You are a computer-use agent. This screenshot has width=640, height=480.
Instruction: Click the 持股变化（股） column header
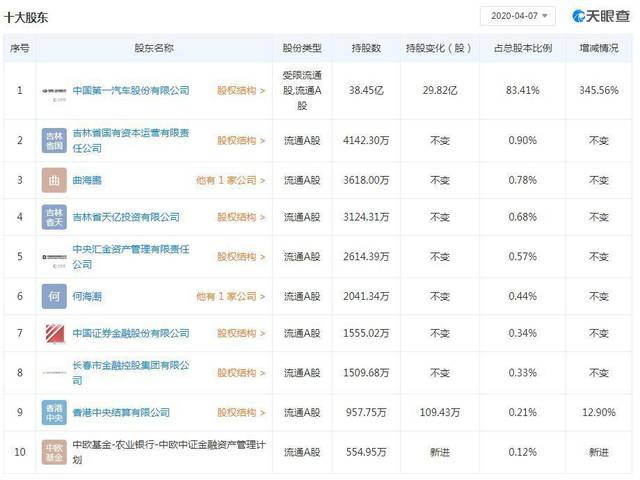click(439, 48)
